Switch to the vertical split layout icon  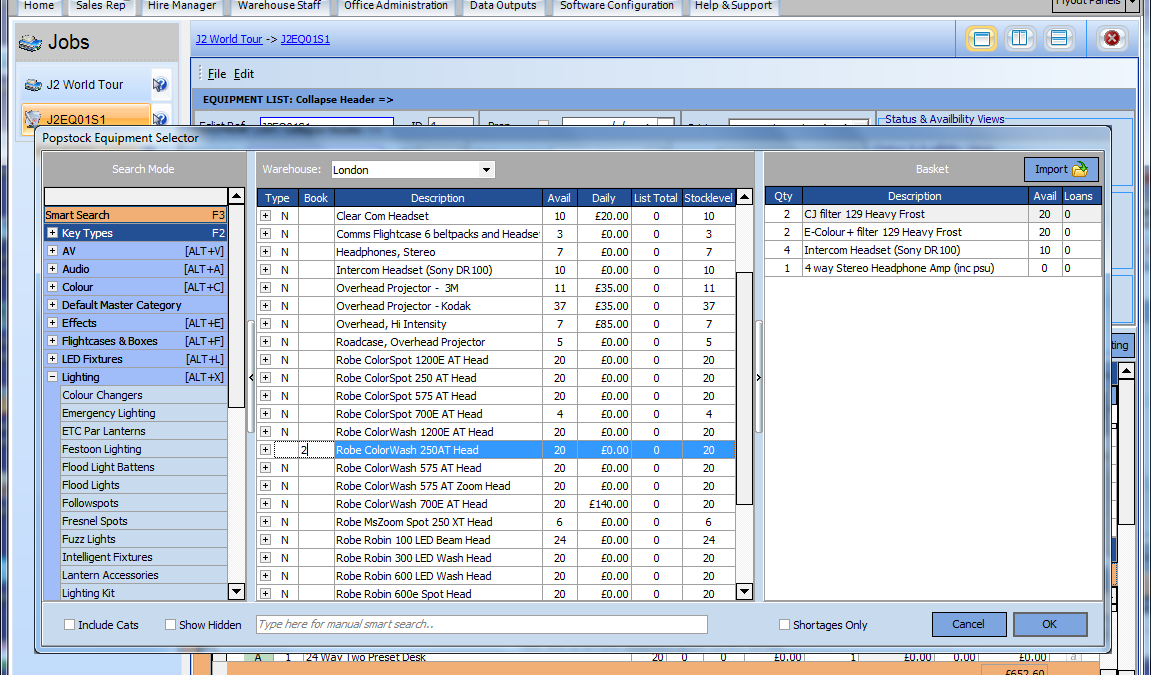coord(1020,39)
